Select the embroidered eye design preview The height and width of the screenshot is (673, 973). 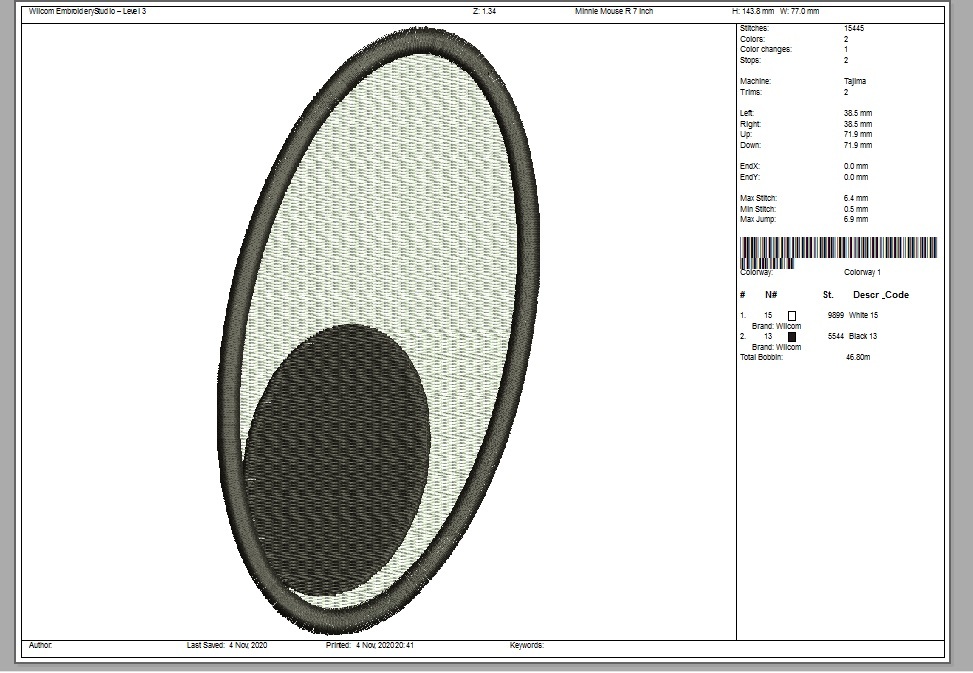point(379,331)
